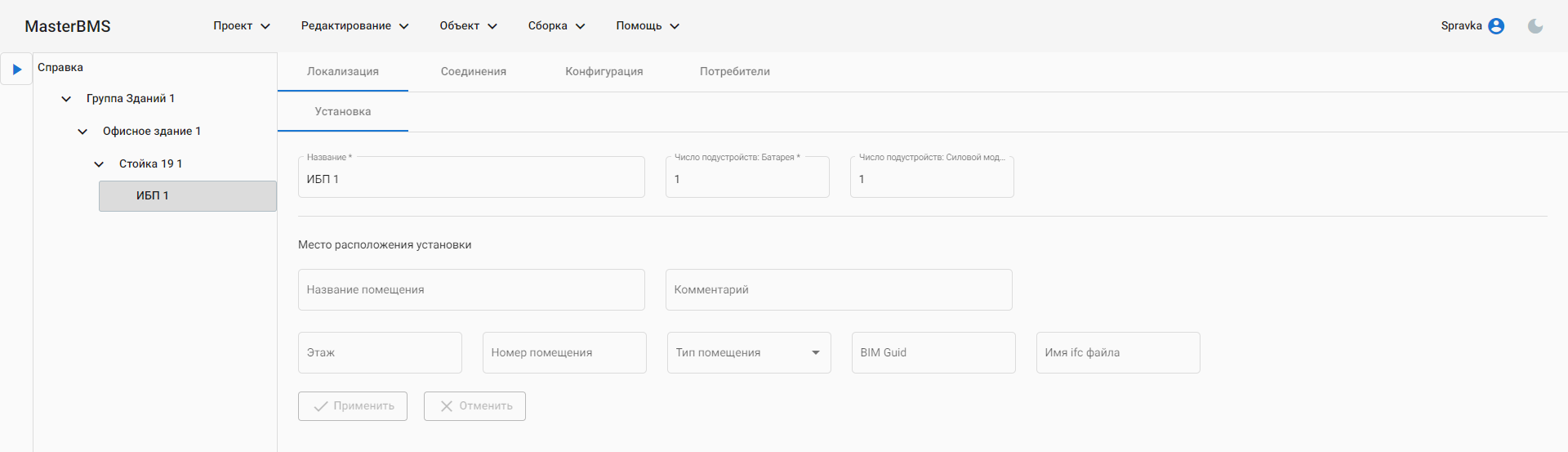
Task: Toggle dark mode with the moon icon
Action: point(1535,26)
